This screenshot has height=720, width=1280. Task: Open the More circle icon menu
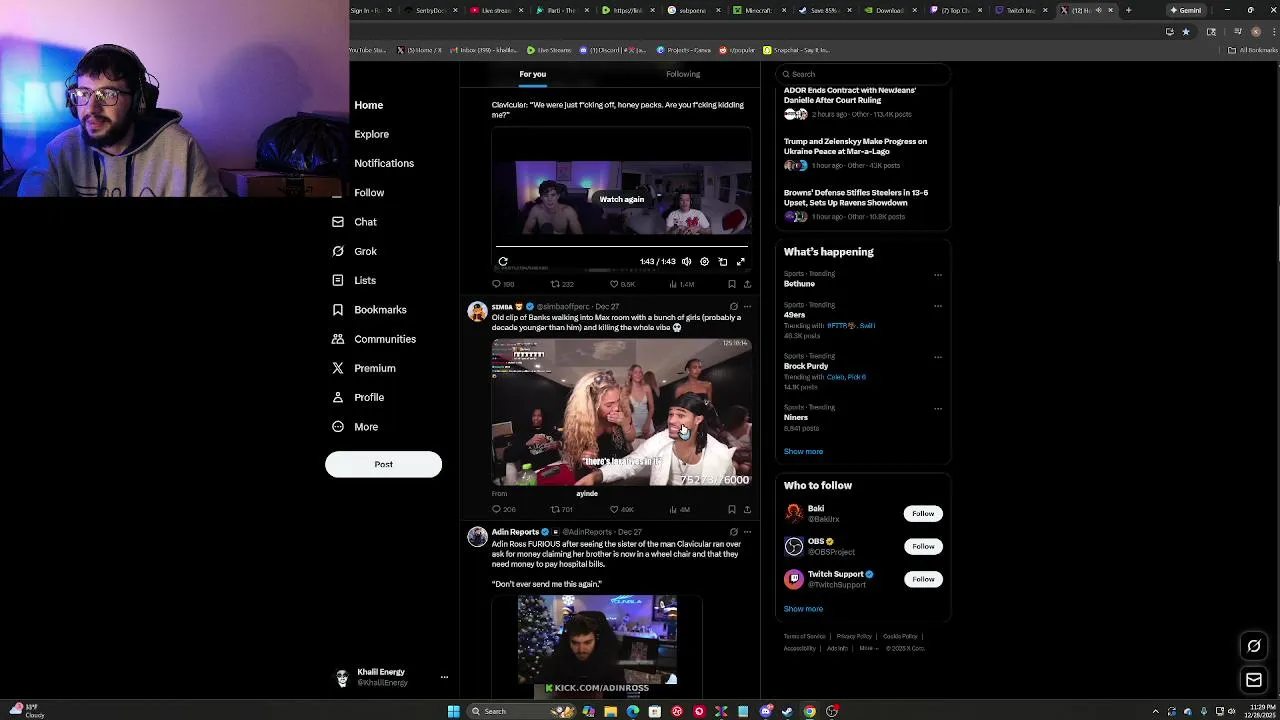tap(338, 427)
